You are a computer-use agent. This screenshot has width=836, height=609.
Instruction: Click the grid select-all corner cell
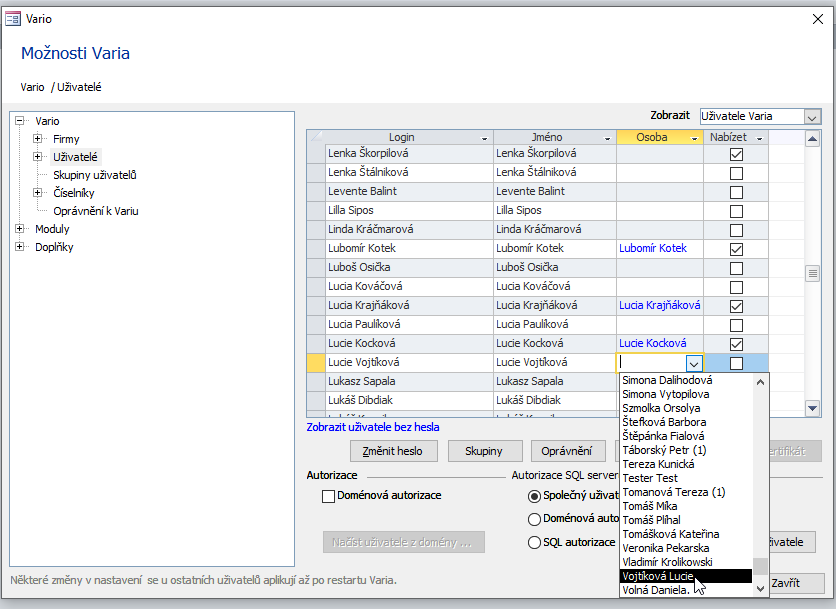[316, 137]
